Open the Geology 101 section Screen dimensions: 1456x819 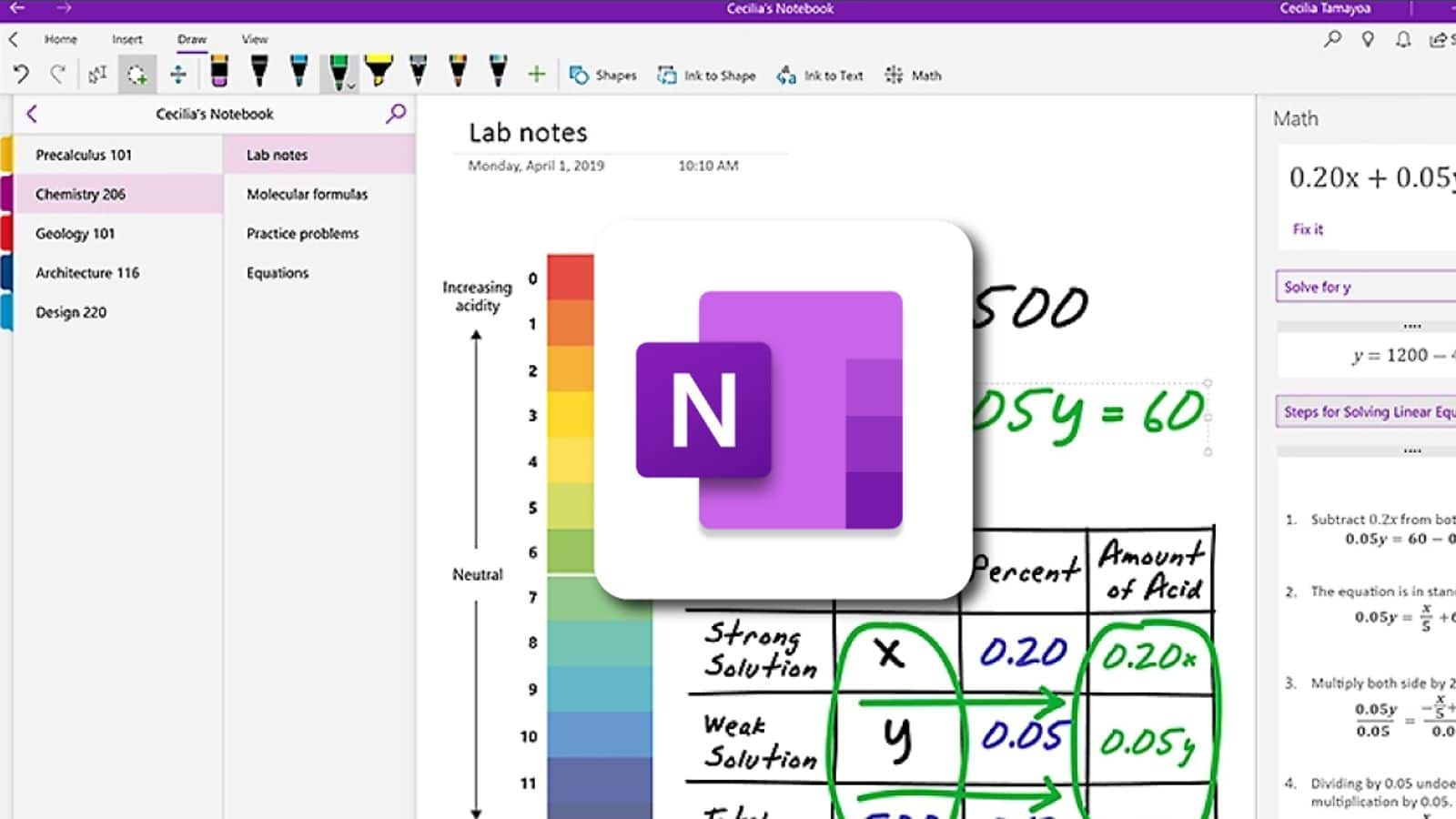tap(118, 233)
